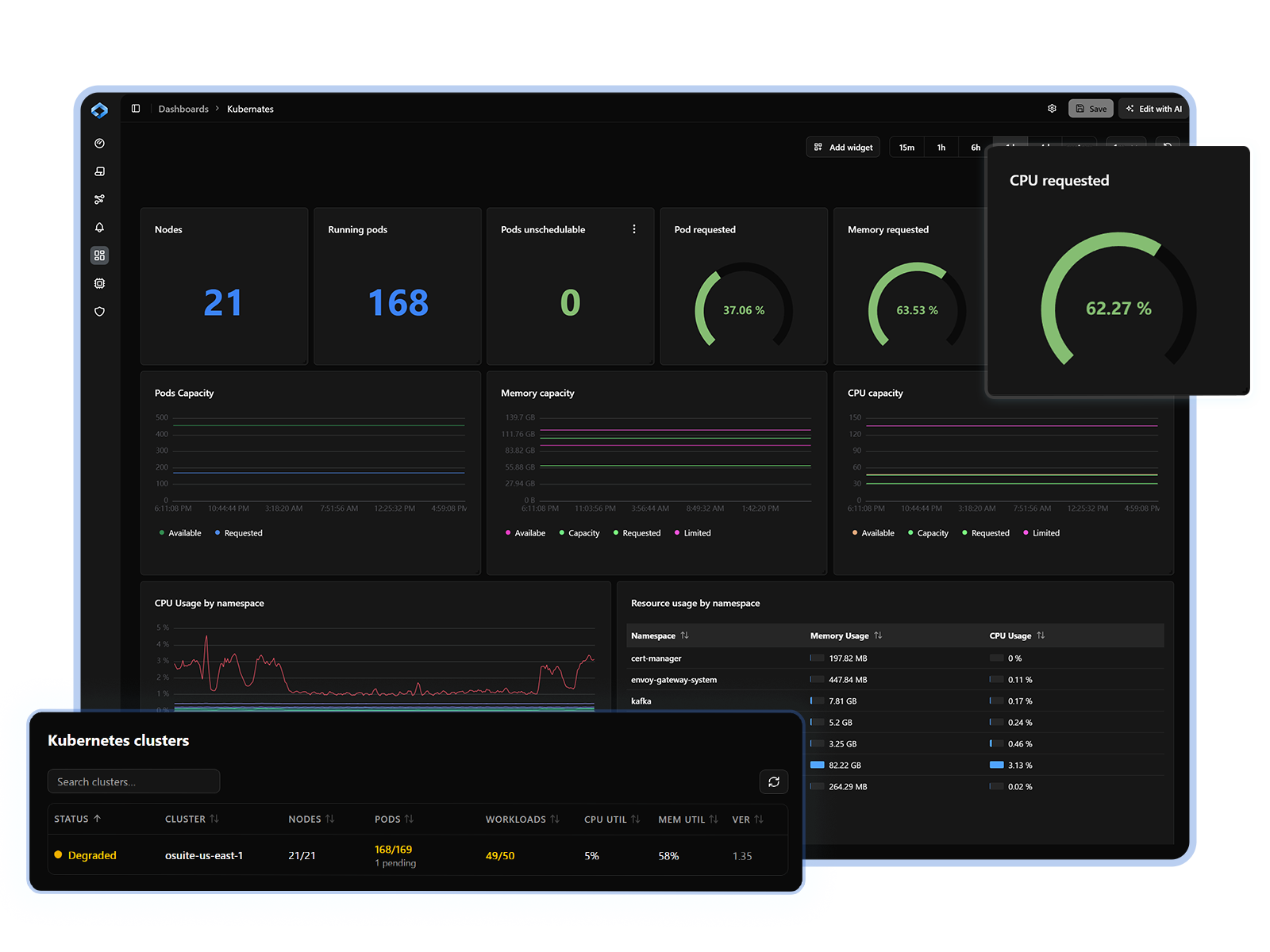Sort clusters by PODS column
The height and width of the screenshot is (952, 1270).
pyautogui.click(x=393, y=819)
